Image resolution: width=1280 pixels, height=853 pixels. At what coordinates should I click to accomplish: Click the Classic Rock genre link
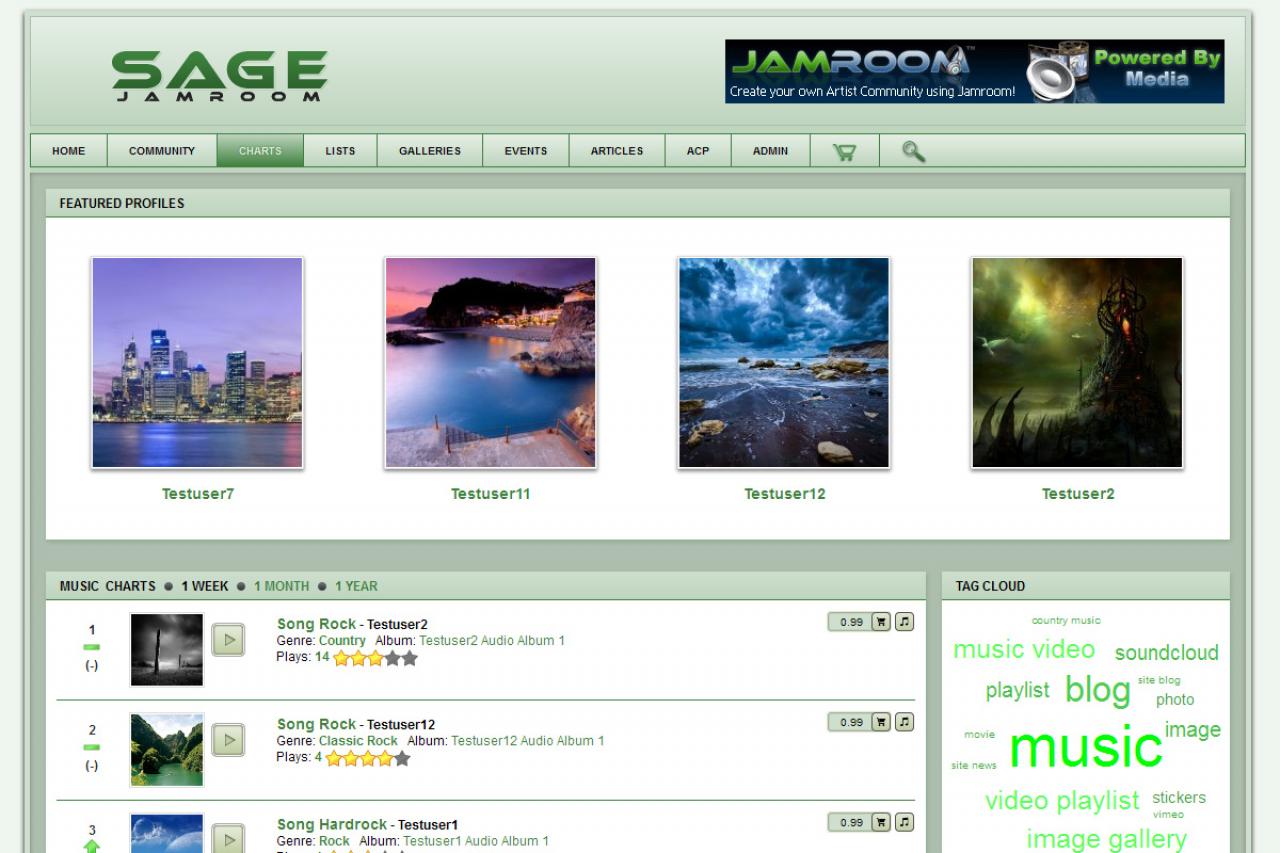tap(358, 741)
